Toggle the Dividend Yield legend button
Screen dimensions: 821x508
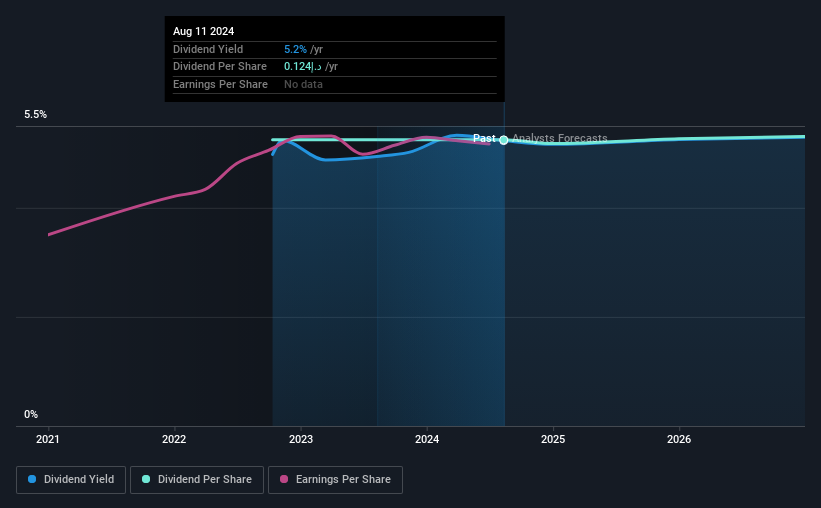pos(71,479)
